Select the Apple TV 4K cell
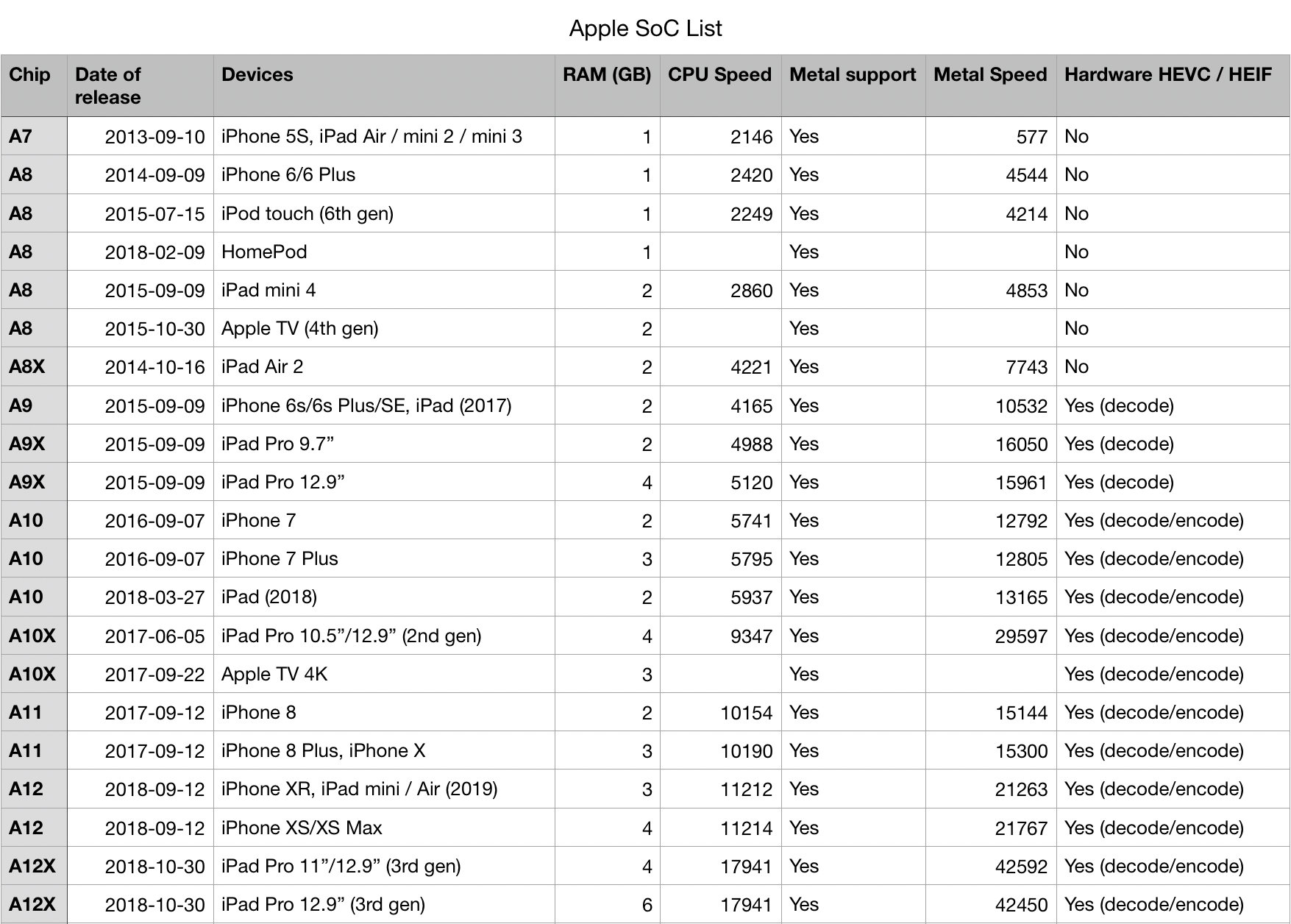The image size is (1291, 924). [x=384, y=674]
